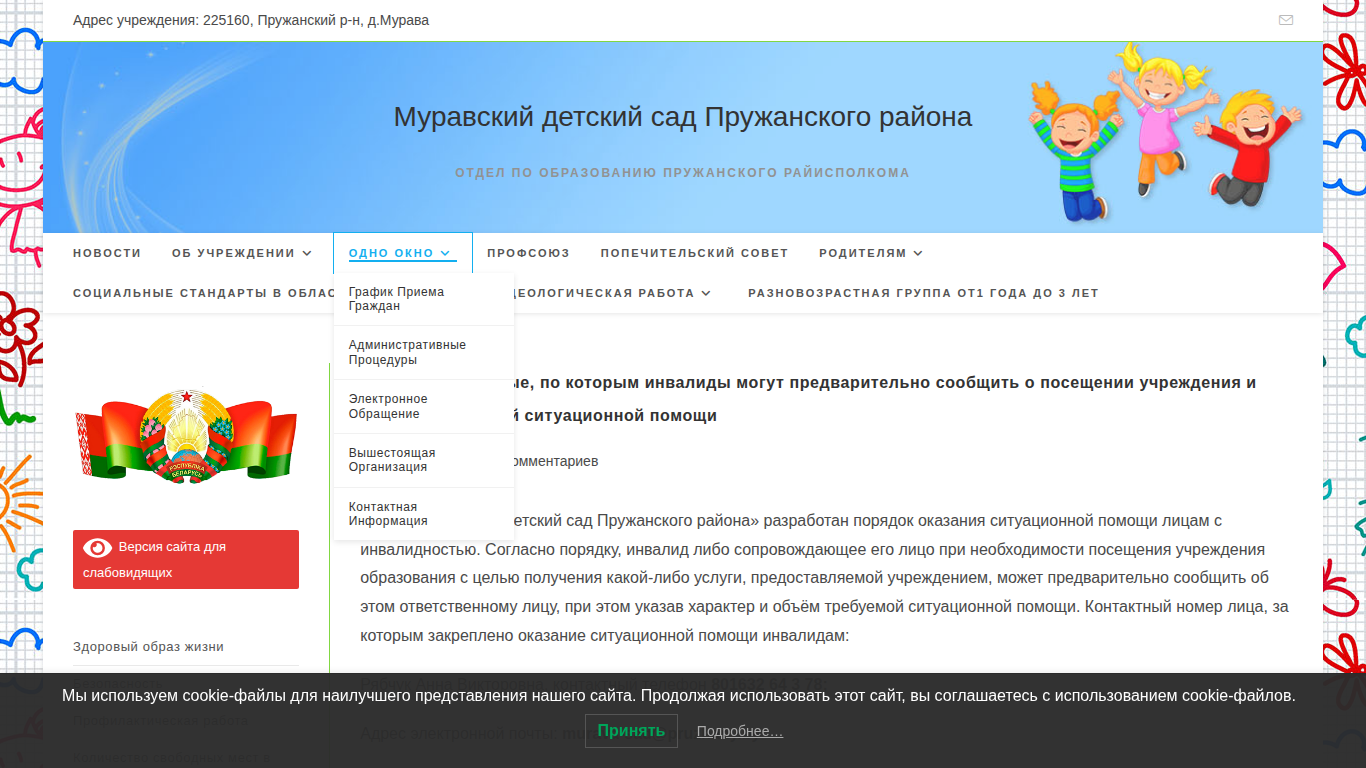Viewport: 1366px width, 768px height.
Task: Follow the Подробнее cookie link
Action: (x=740, y=732)
